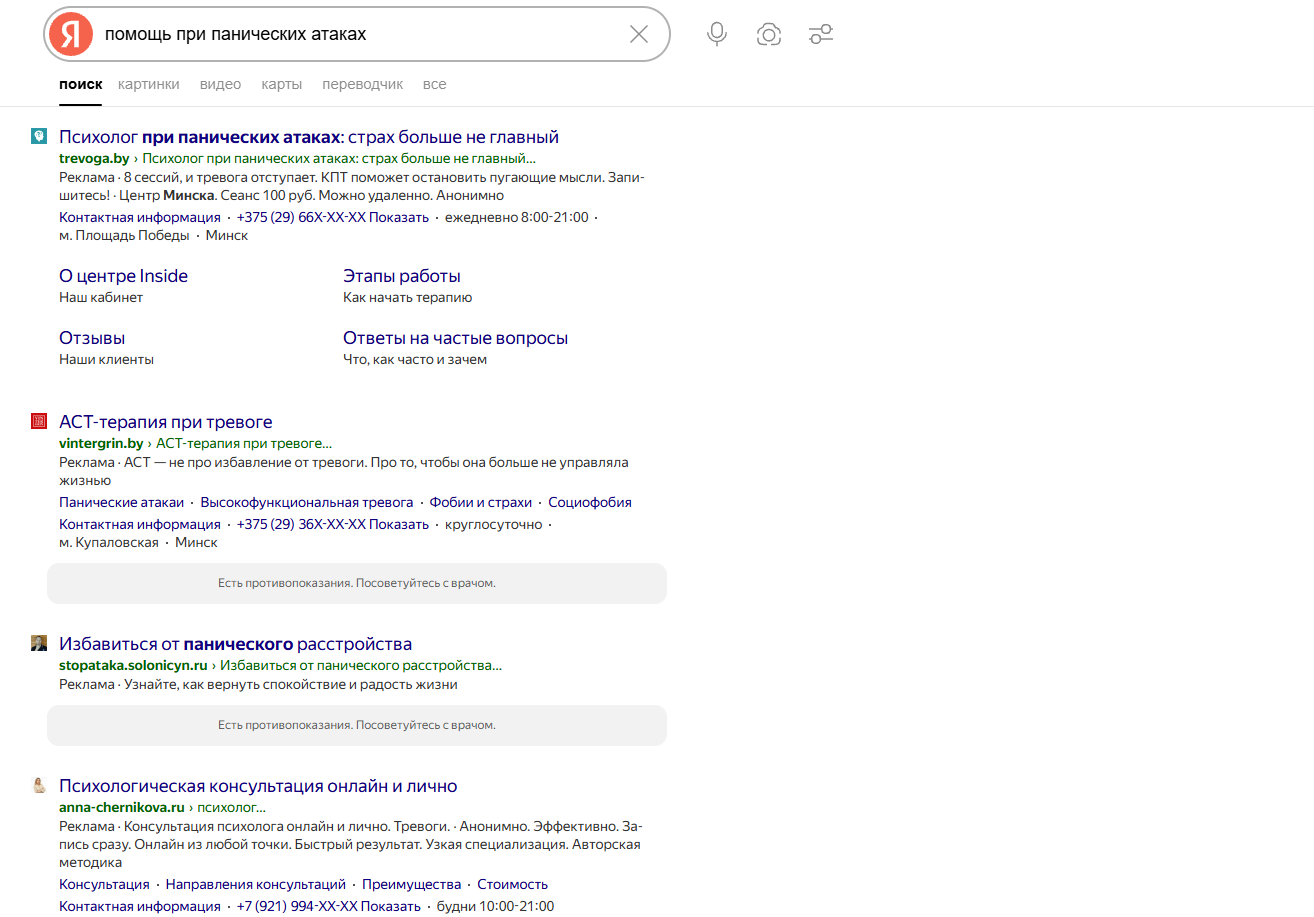This screenshot has width=1314, height=917.
Task: Open vintergrin.by «Контактная информация» link
Action: point(140,524)
